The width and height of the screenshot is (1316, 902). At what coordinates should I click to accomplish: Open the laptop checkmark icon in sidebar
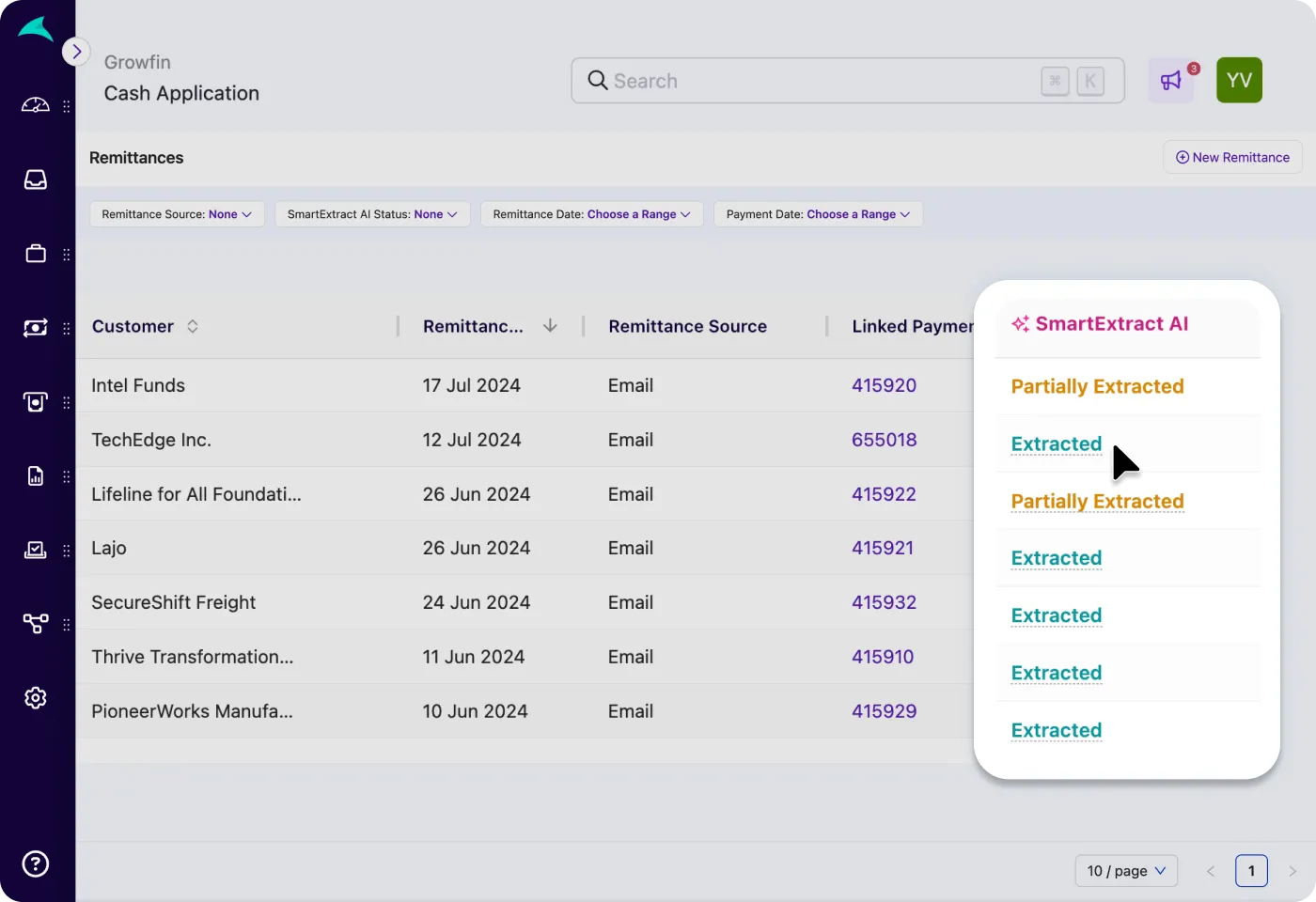point(36,550)
